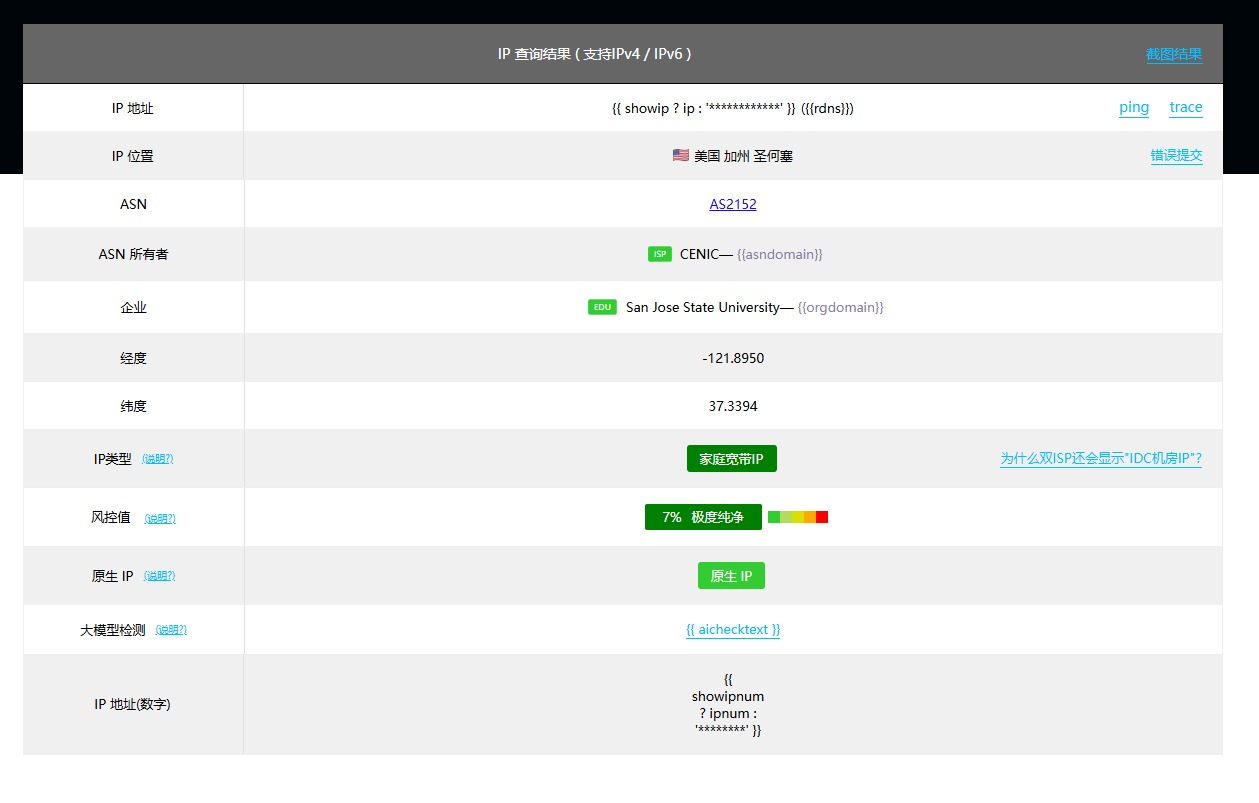
Task: Click the green ISP badge icon
Action: [659, 254]
